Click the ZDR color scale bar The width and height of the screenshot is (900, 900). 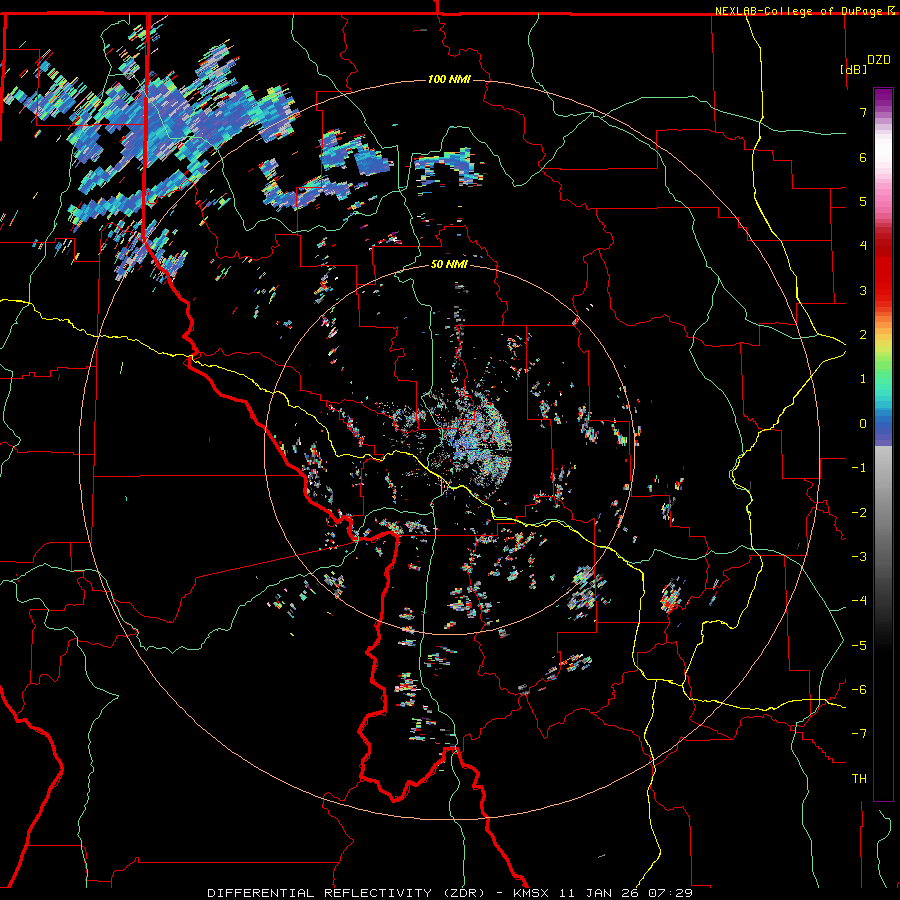tap(883, 444)
